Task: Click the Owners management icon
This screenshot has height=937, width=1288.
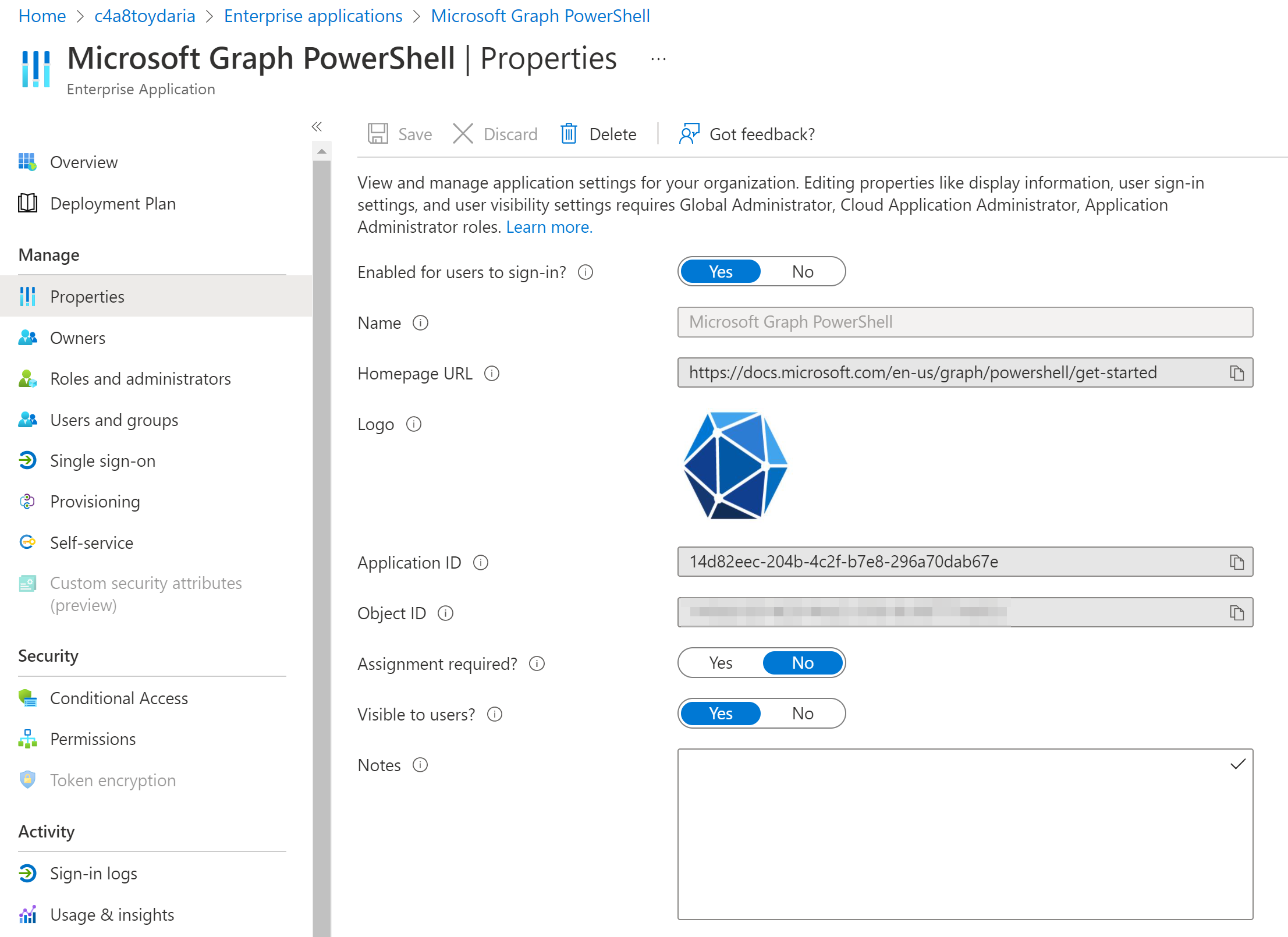Action: click(x=27, y=337)
